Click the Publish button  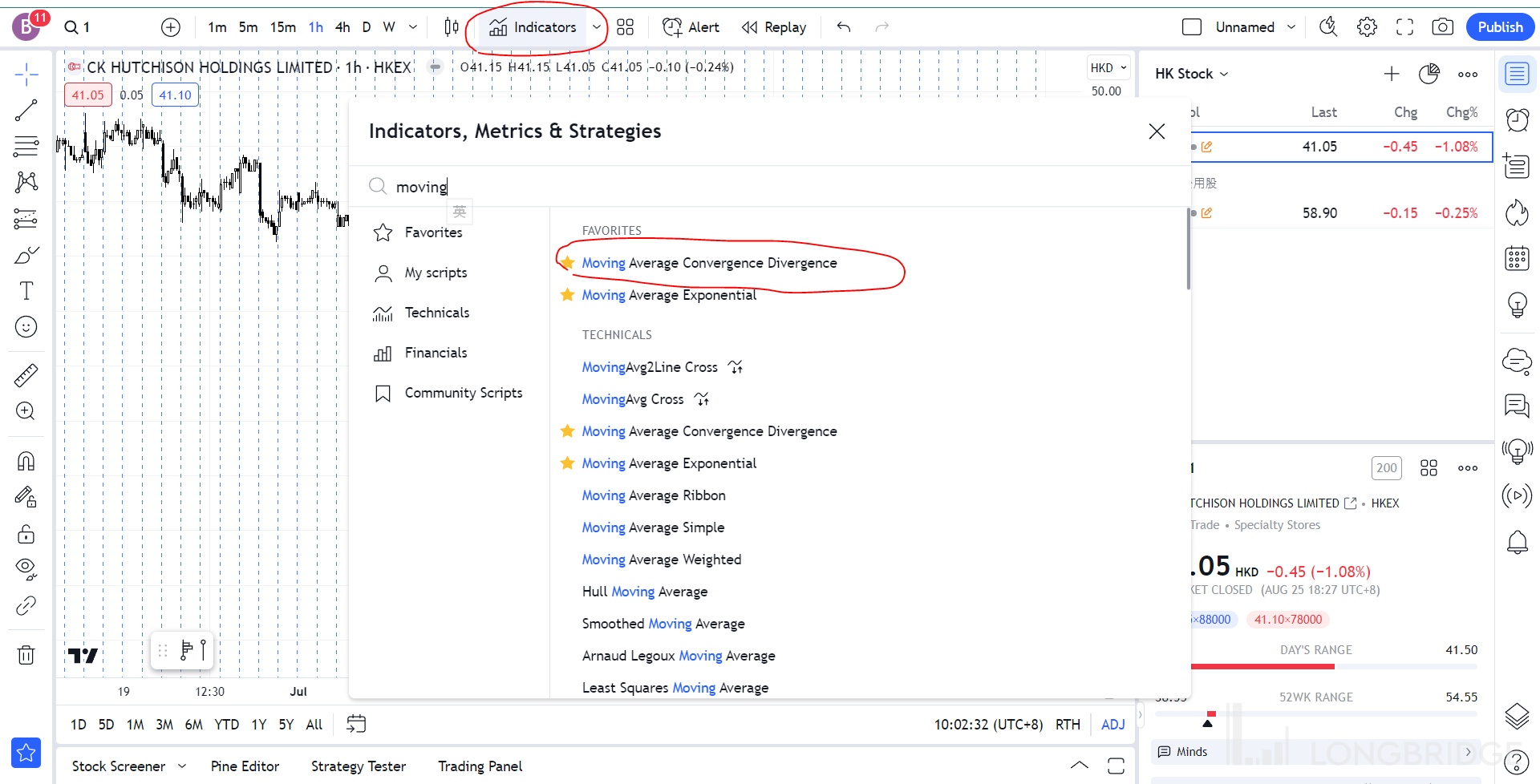1500,27
